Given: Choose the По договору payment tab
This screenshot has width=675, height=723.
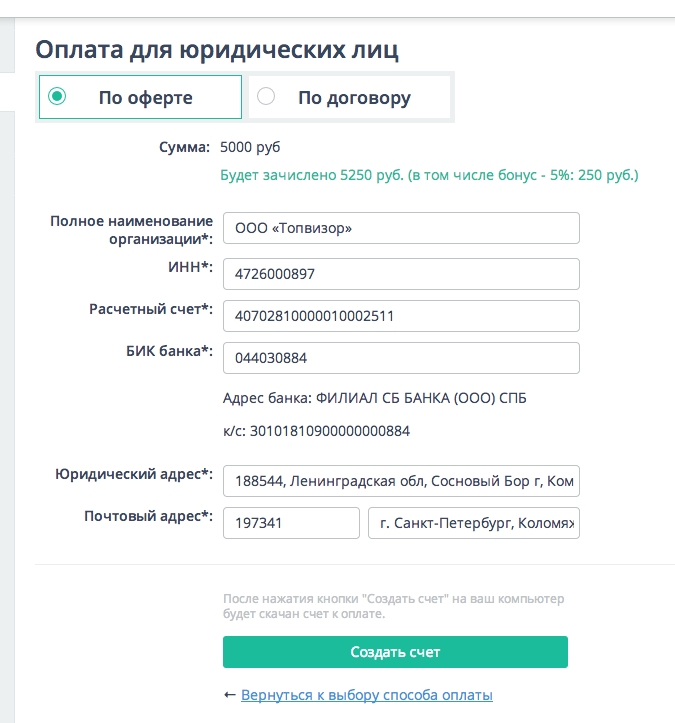Looking at the screenshot, I should point(349,97).
